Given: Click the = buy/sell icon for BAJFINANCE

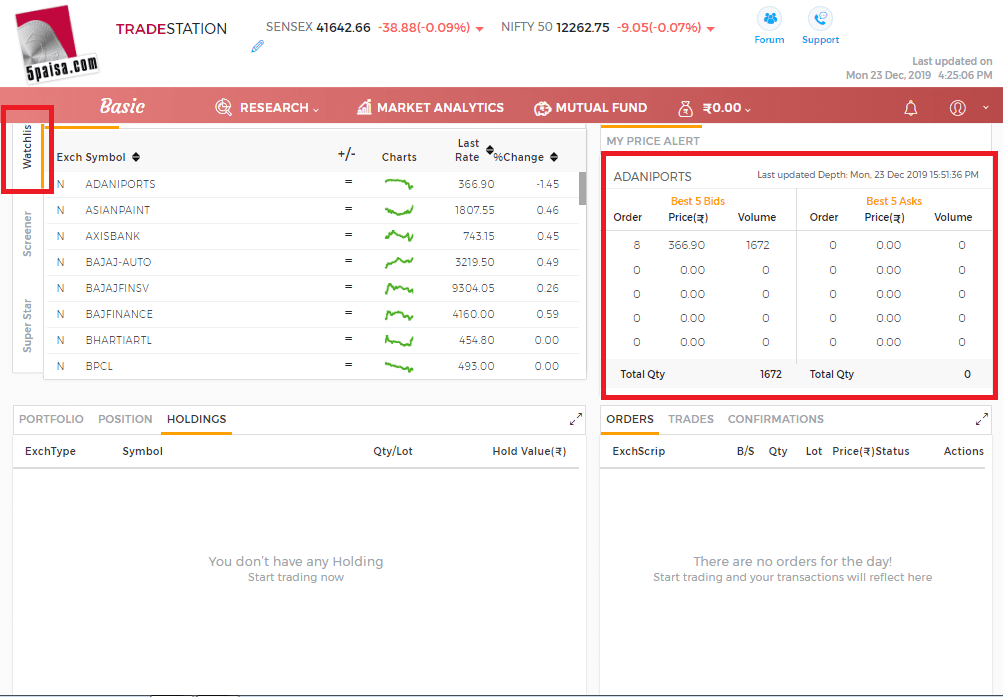Looking at the screenshot, I should [349, 313].
